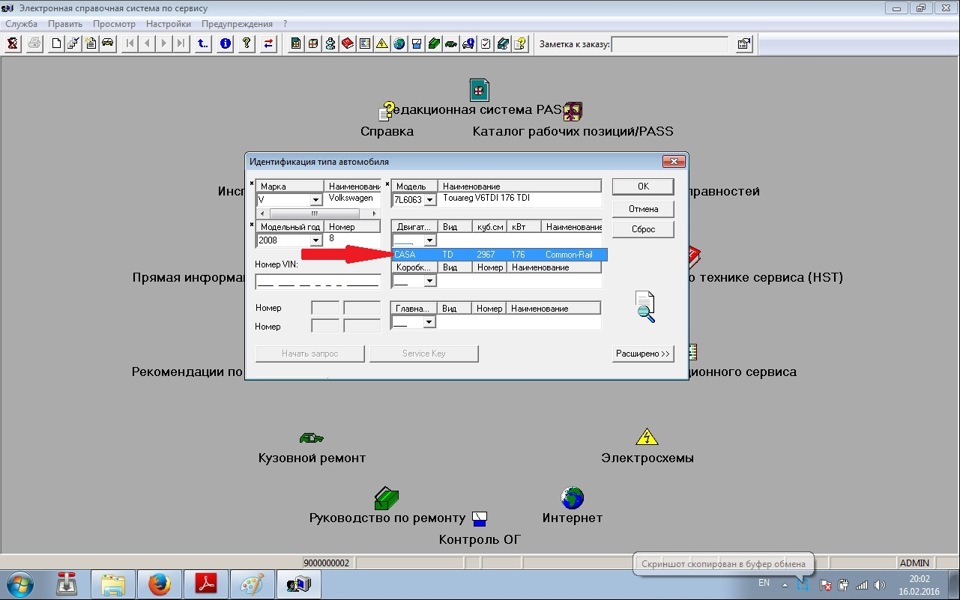This screenshot has width=960, height=600.
Task: Open the ? help menu
Action: coord(285,24)
